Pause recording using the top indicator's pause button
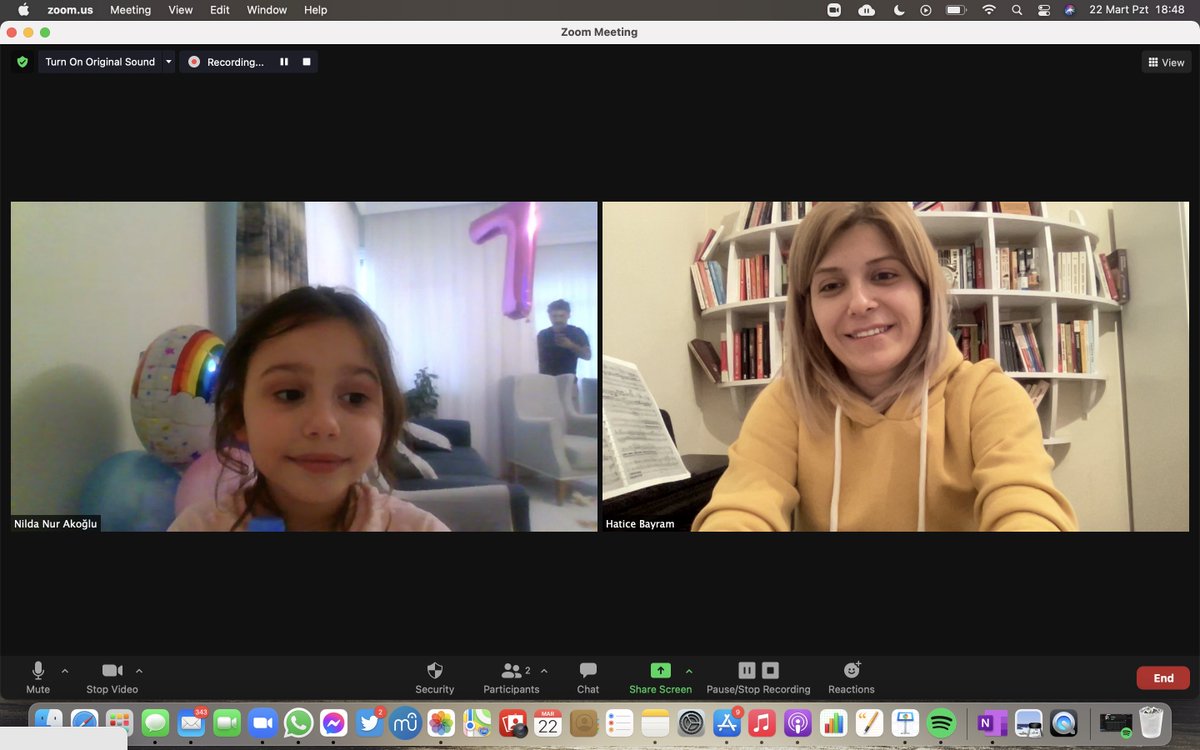 pos(284,62)
